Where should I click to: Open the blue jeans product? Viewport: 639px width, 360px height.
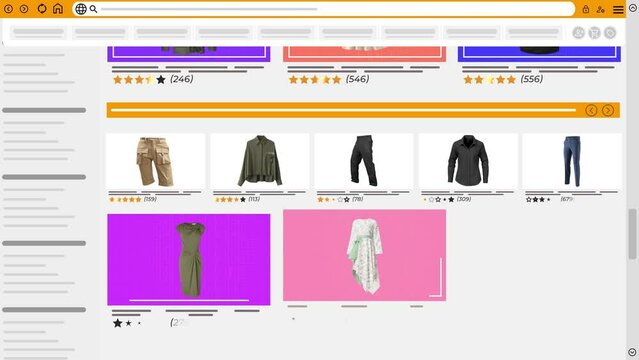click(x=572, y=161)
